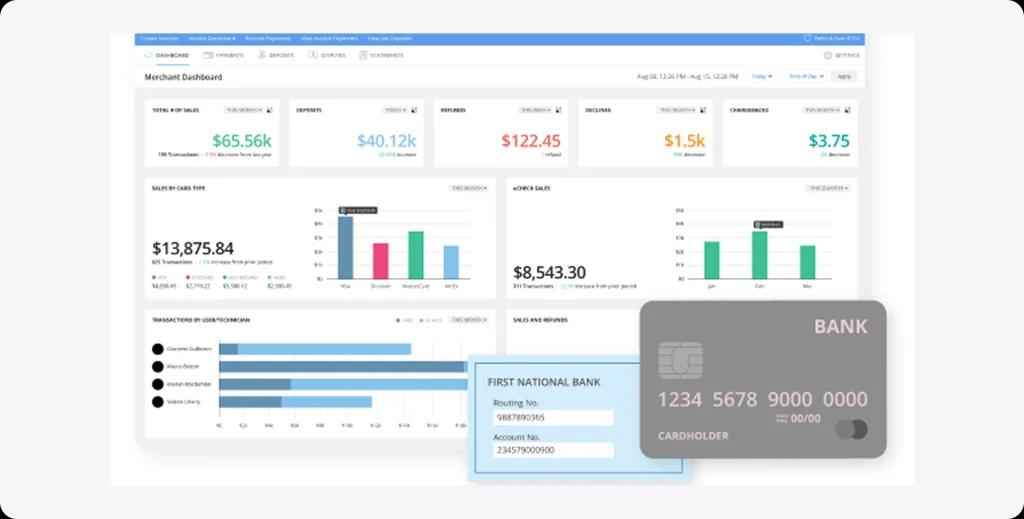1024x519 pixels.
Task: Click Valerie Liberty's avatar circle
Action: [x=157, y=402]
